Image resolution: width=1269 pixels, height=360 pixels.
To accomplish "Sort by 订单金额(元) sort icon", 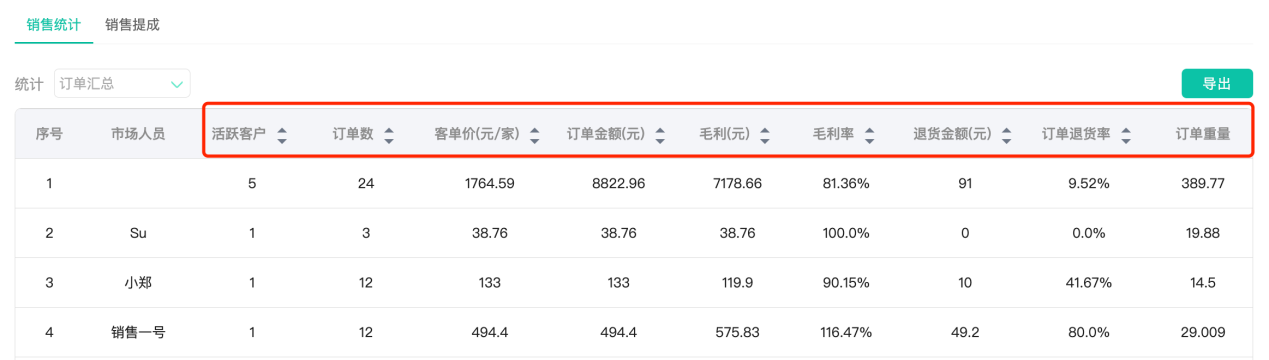I will tap(660, 135).
